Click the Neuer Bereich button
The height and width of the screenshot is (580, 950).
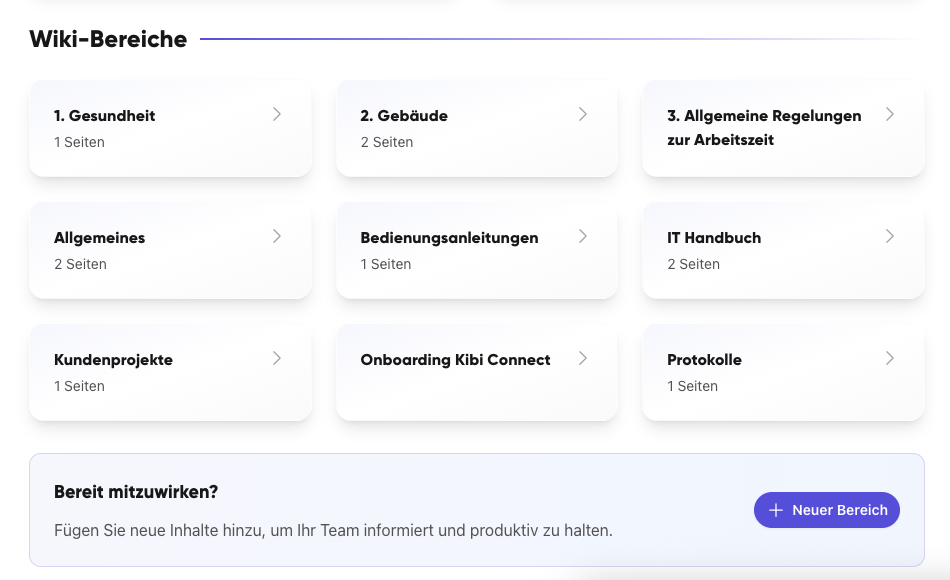tap(827, 510)
